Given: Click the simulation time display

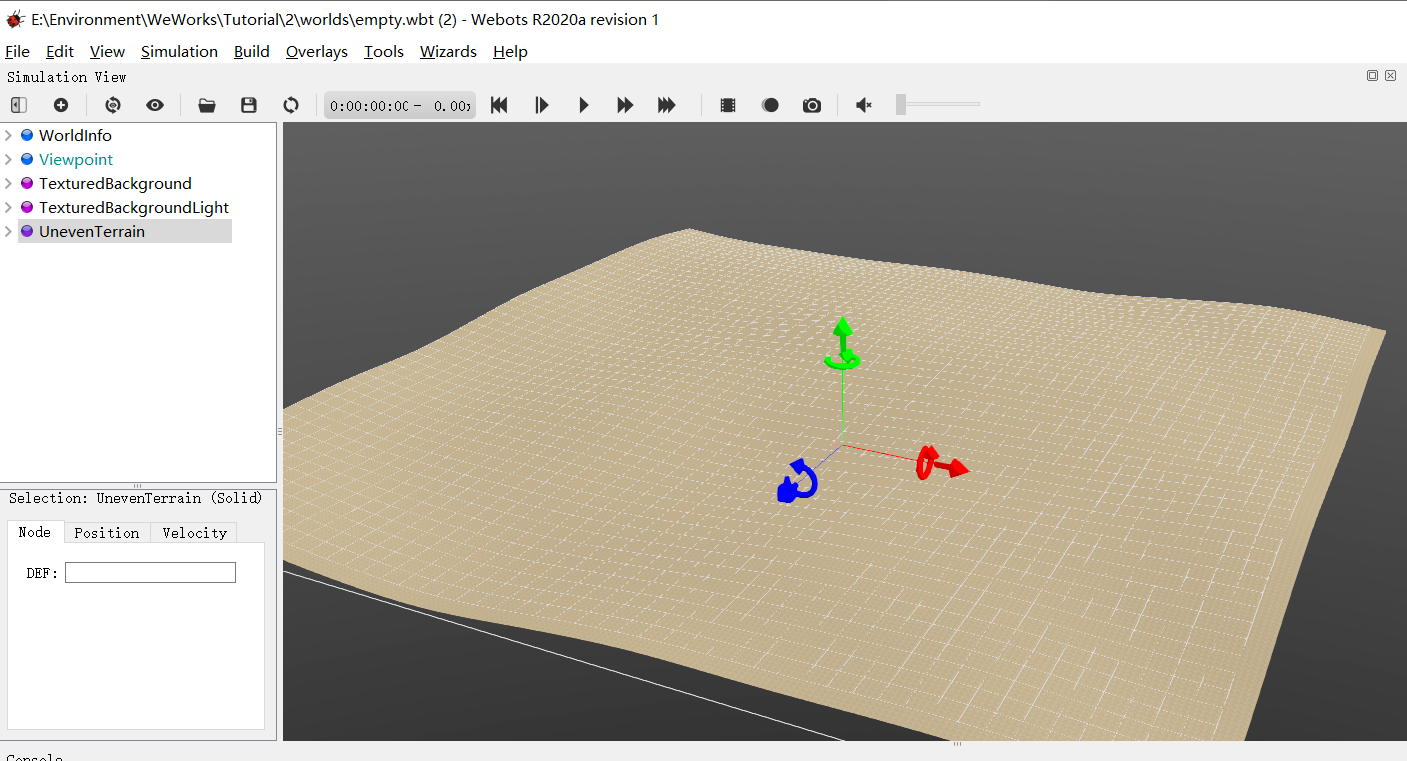Looking at the screenshot, I should [400, 105].
